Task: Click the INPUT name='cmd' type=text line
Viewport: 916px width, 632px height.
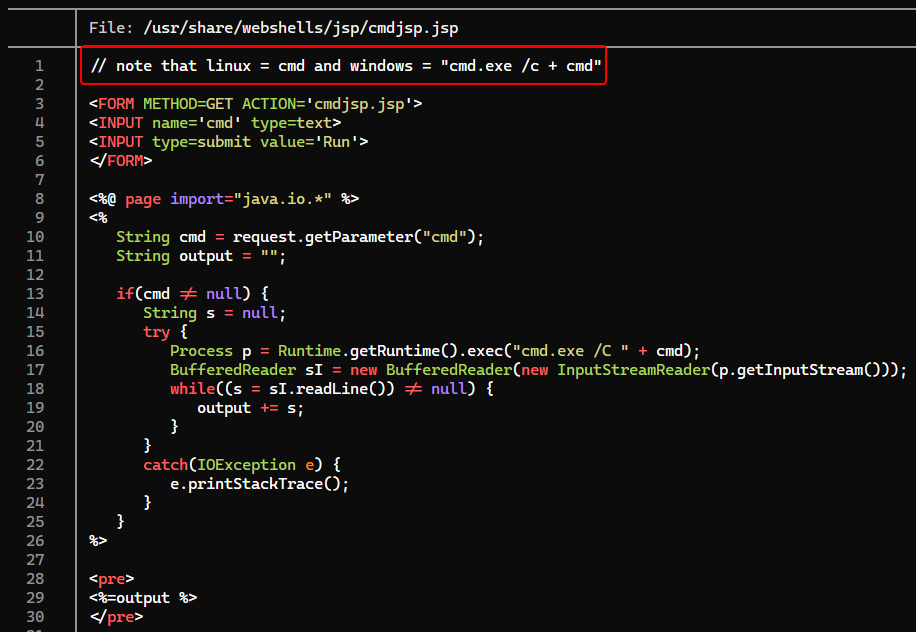Action: pos(215,123)
